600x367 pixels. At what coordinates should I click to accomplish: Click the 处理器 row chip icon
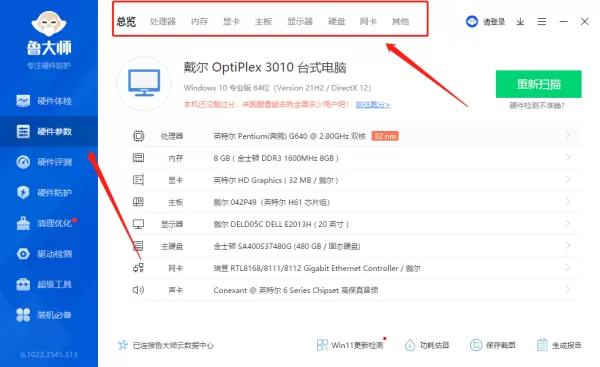(139, 136)
